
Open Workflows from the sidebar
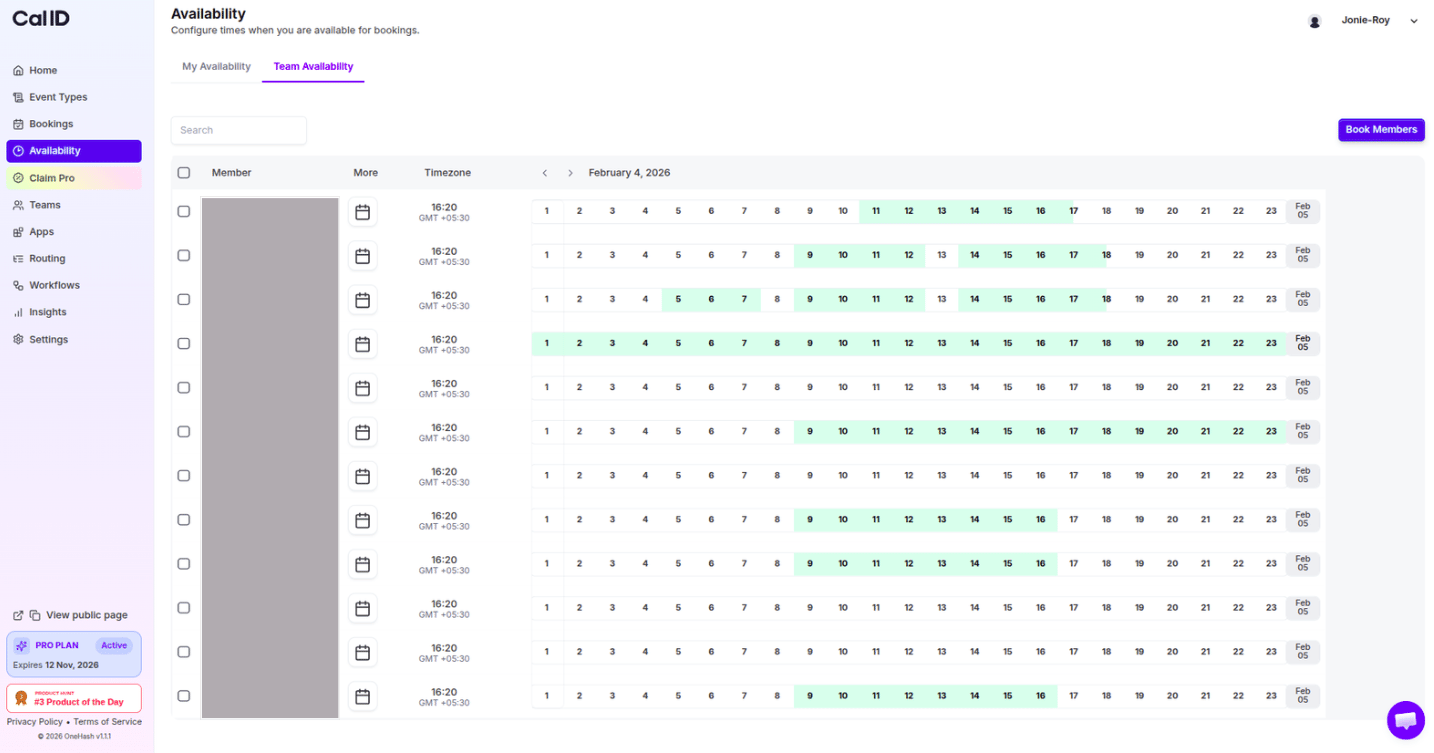pyautogui.click(x=73, y=285)
